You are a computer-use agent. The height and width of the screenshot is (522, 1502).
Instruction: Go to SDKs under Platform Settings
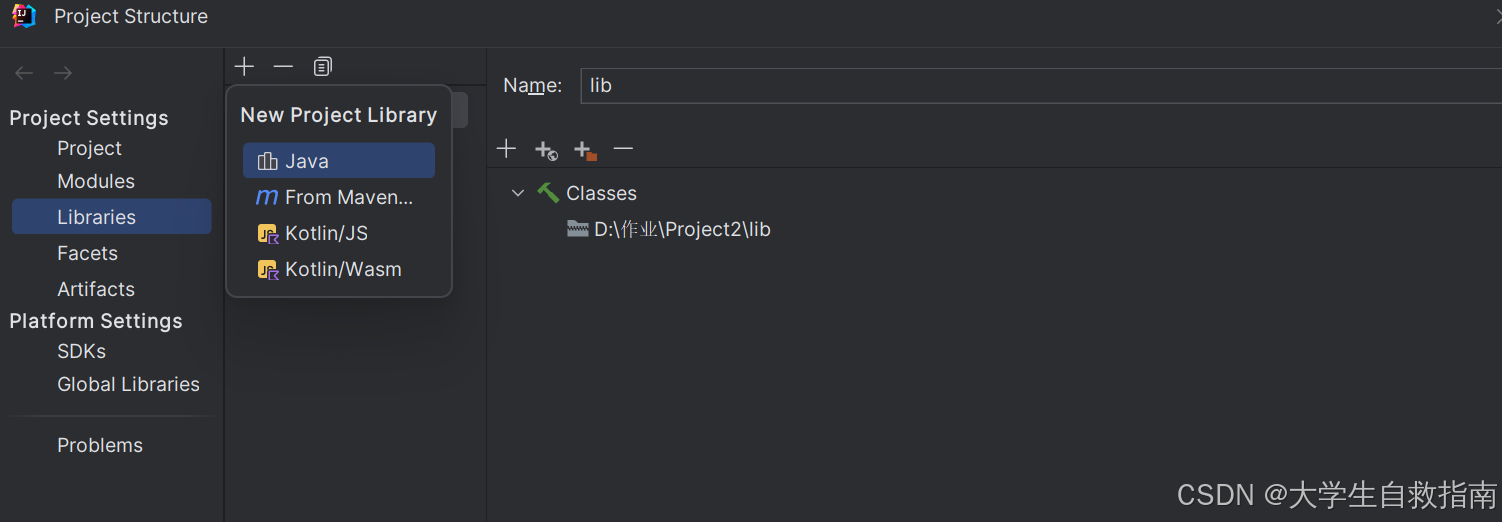click(x=81, y=351)
